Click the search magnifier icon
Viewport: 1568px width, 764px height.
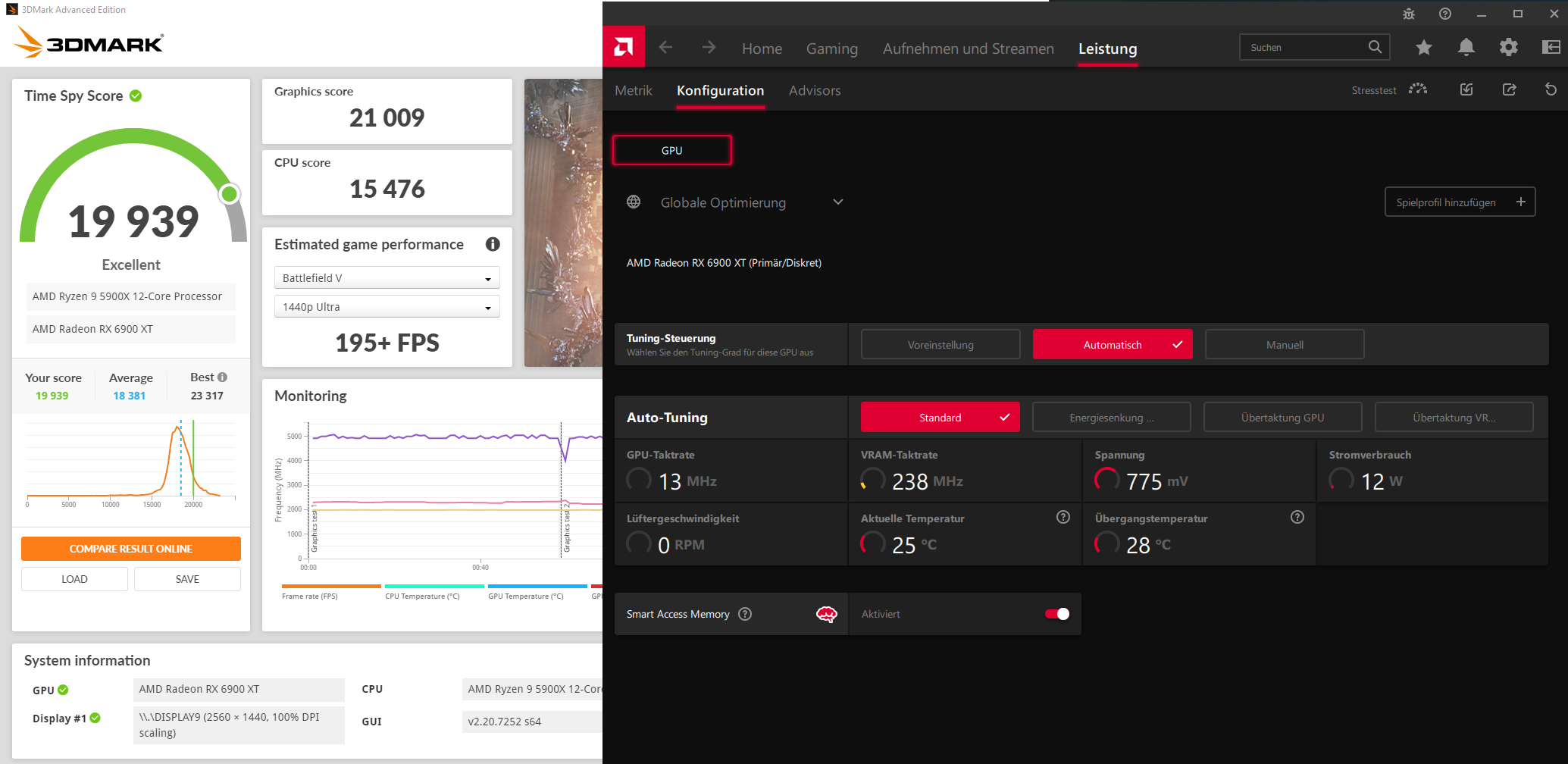click(x=1375, y=47)
